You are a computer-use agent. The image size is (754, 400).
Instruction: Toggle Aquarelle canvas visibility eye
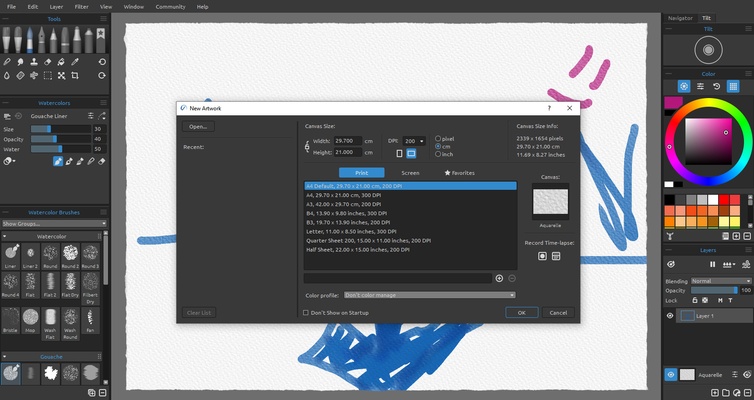coord(671,375)
